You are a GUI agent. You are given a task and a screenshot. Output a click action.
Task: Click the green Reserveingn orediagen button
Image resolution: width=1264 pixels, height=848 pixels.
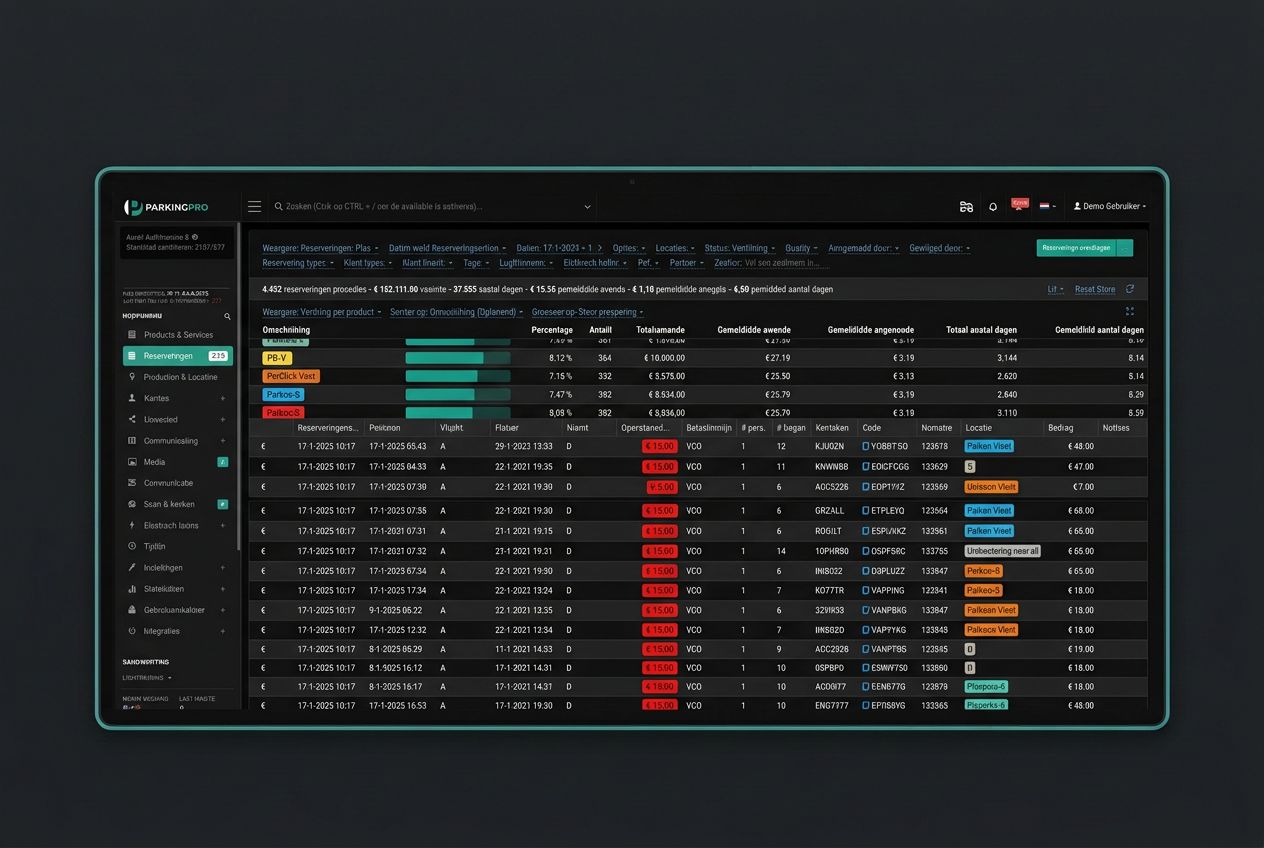coord(1076,248)
